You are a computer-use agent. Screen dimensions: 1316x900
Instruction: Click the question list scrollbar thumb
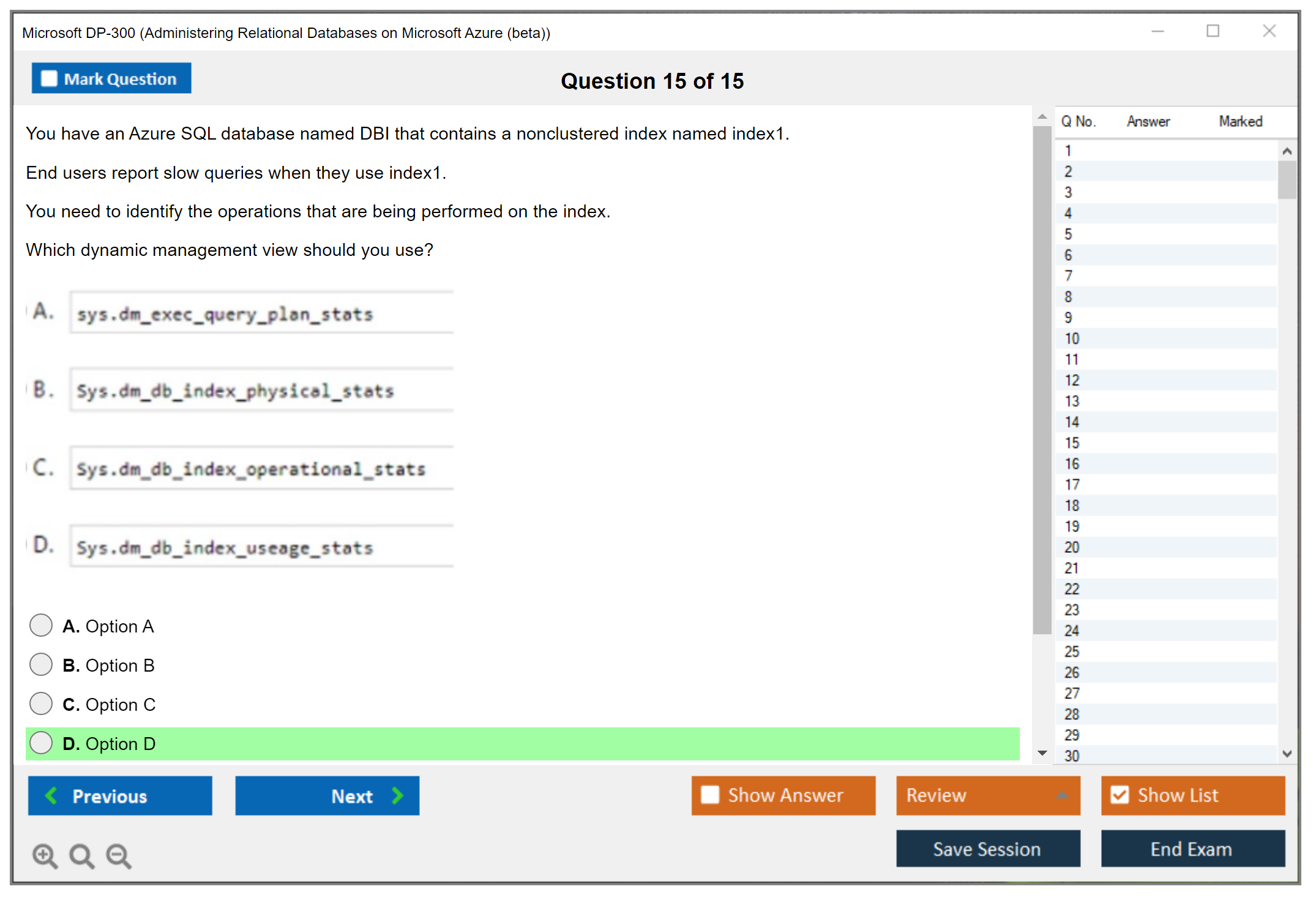(x=1287, y=180)
